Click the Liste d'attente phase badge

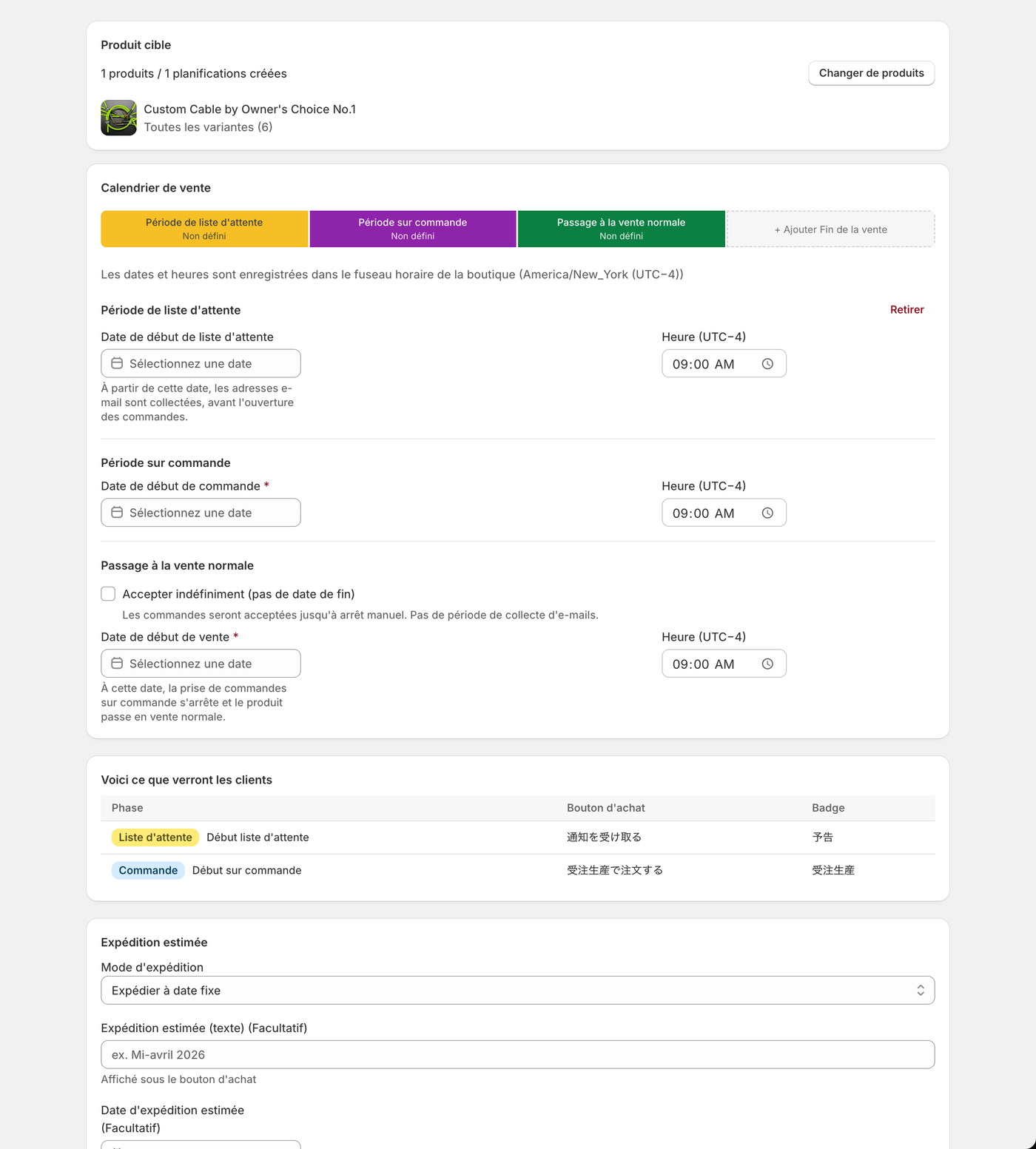coord(155,838)
